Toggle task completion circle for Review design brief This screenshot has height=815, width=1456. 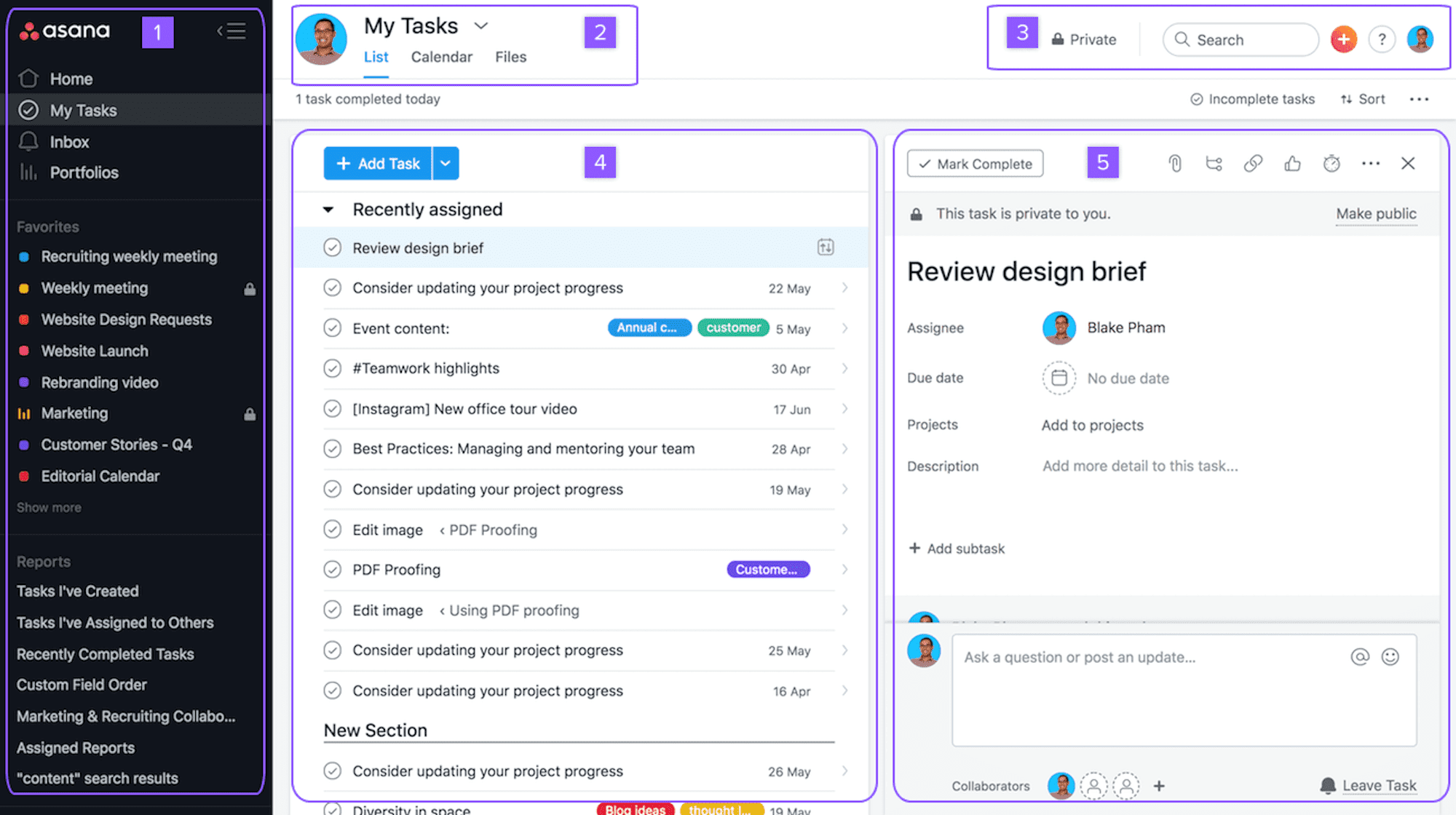click(332, 247)
